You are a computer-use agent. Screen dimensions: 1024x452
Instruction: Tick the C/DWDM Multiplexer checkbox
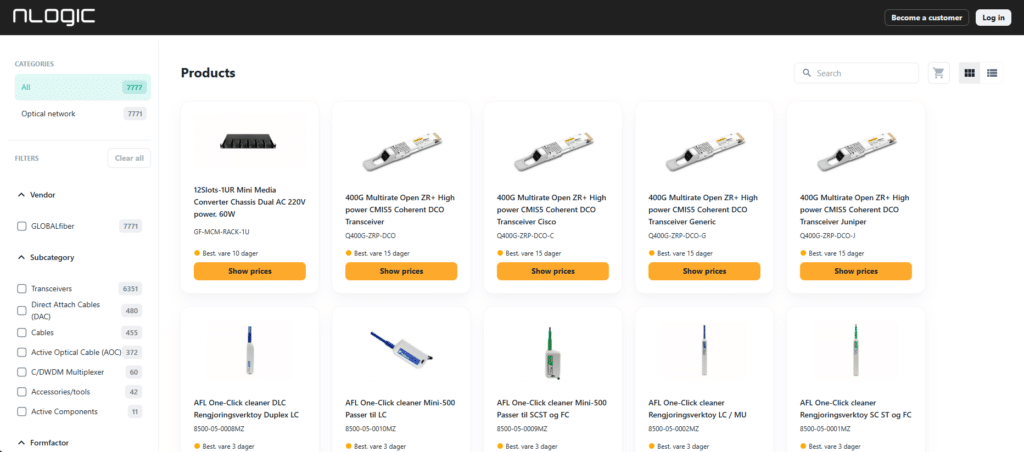pyautogui.click(x=22, y=372)
